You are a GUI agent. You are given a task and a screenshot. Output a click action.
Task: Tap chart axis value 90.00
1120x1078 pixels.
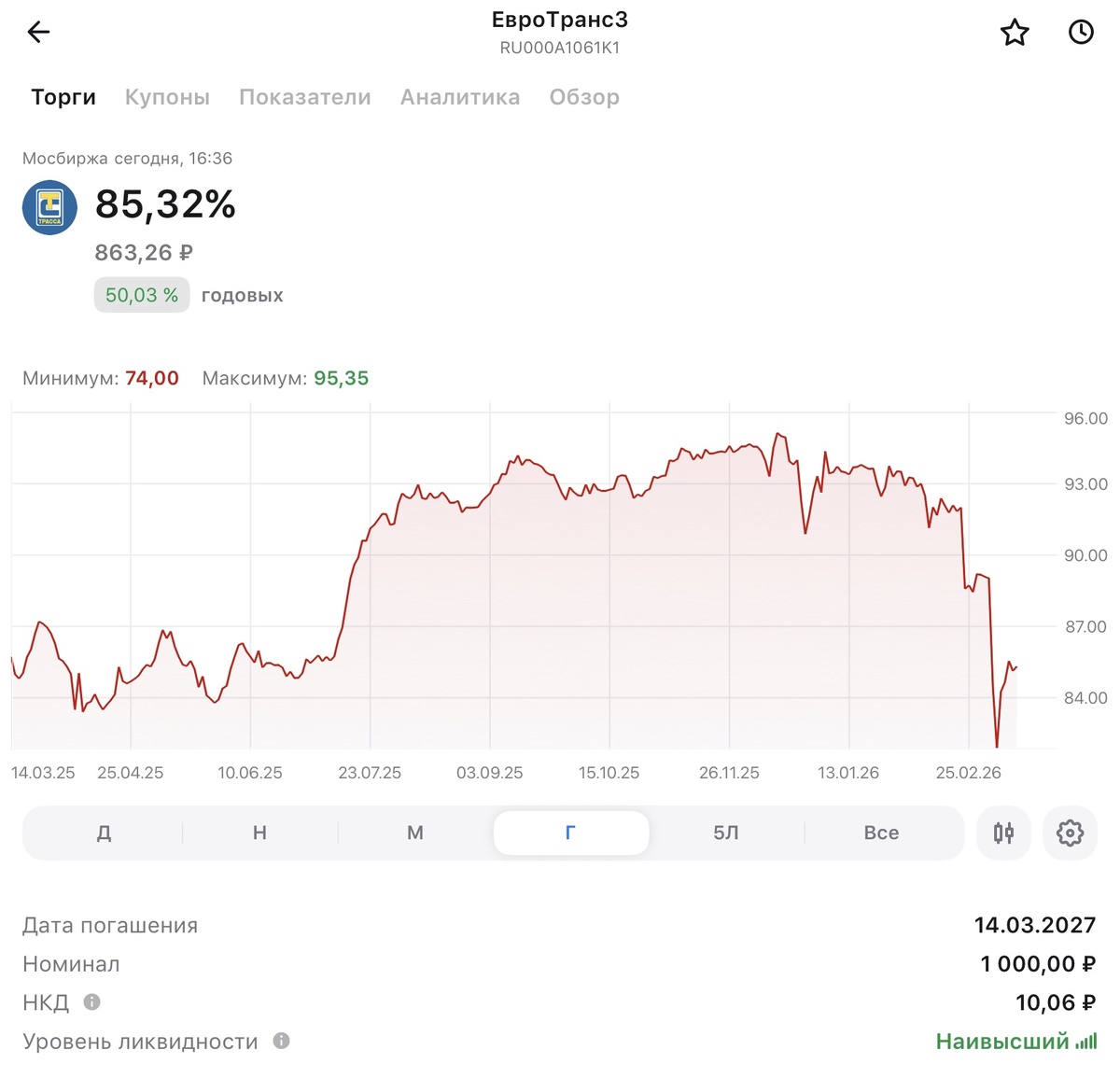coord(1085,555)
